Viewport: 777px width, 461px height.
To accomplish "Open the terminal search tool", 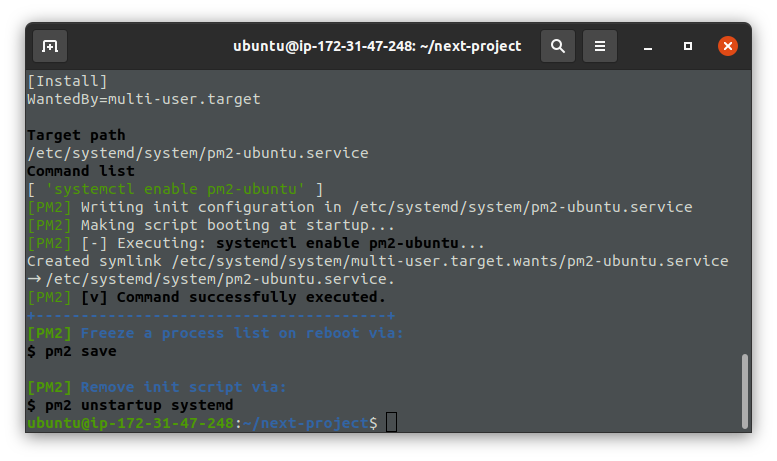I will 557,46.
